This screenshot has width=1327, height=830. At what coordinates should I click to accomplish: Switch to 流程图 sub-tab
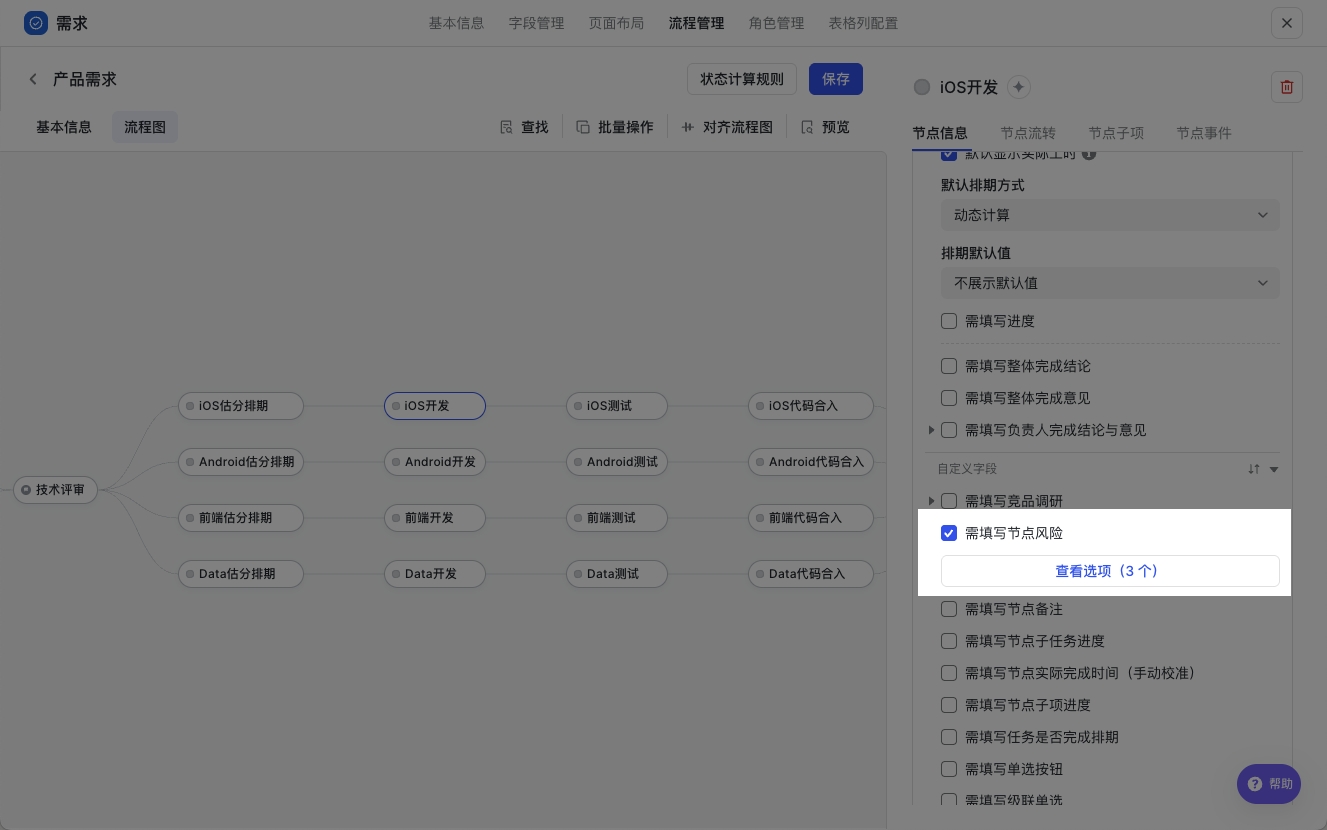pyautogui.click(x=145, y=127)
